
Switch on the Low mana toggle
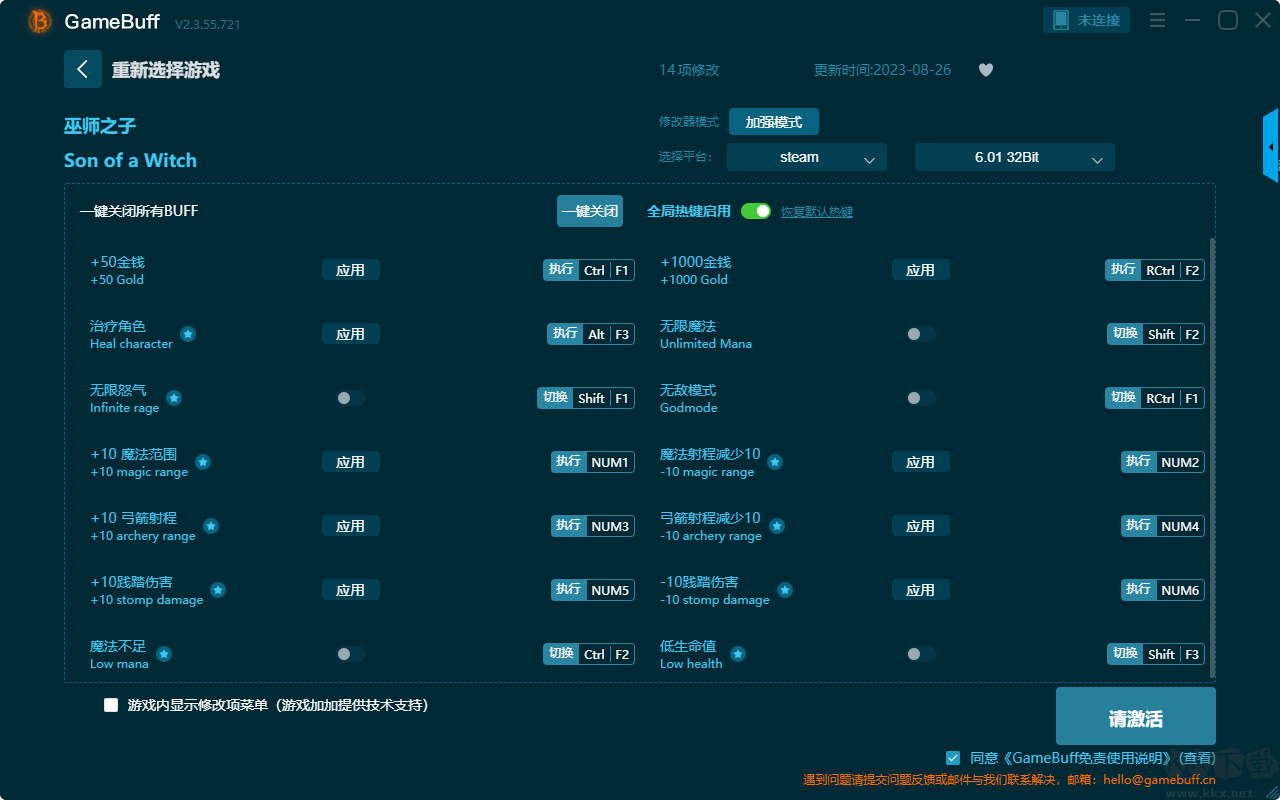pos(351,654)
